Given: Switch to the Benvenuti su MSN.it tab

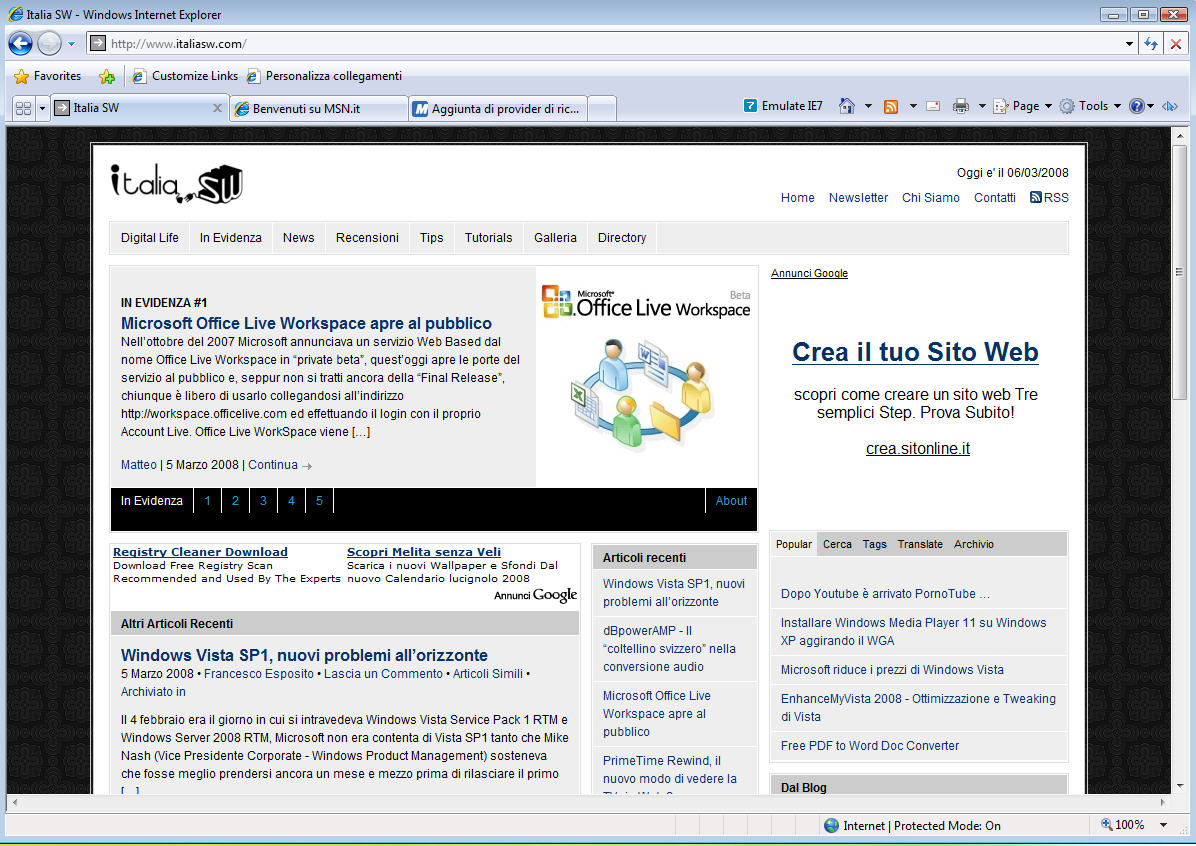Looking at the screenshot, I should point(319,108).
